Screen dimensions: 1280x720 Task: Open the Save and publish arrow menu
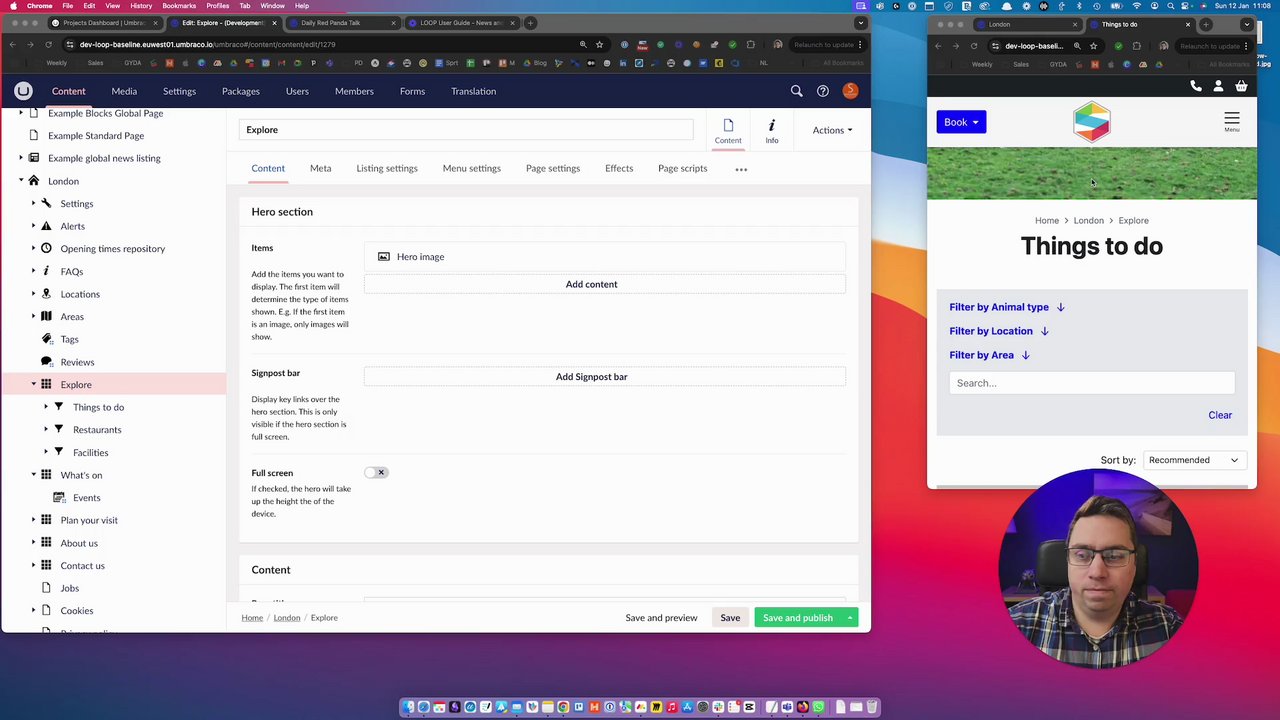point(850,618)
